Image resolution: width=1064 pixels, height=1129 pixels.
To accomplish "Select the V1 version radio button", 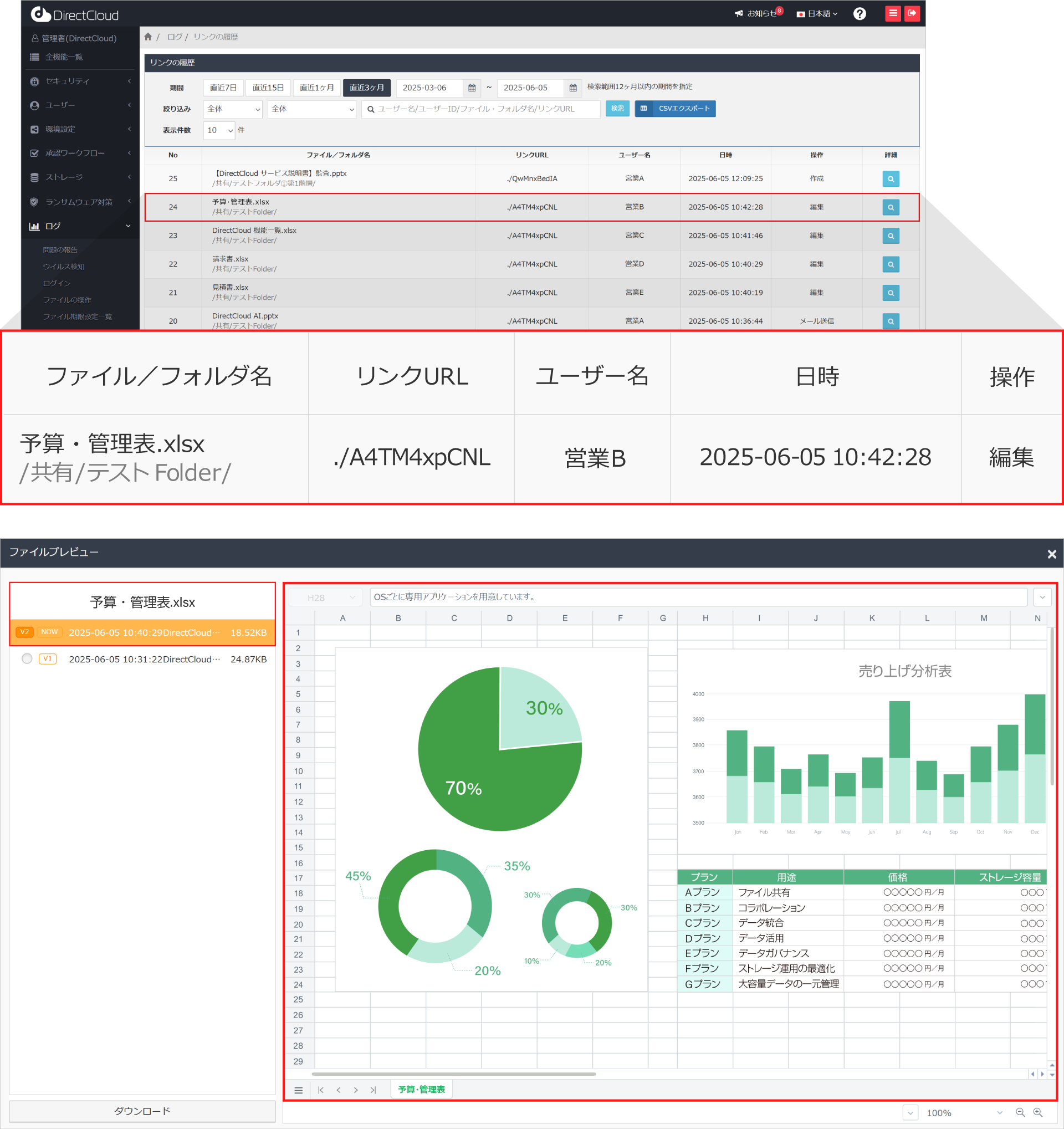I will pyautogui.click(x=27, y=659).
